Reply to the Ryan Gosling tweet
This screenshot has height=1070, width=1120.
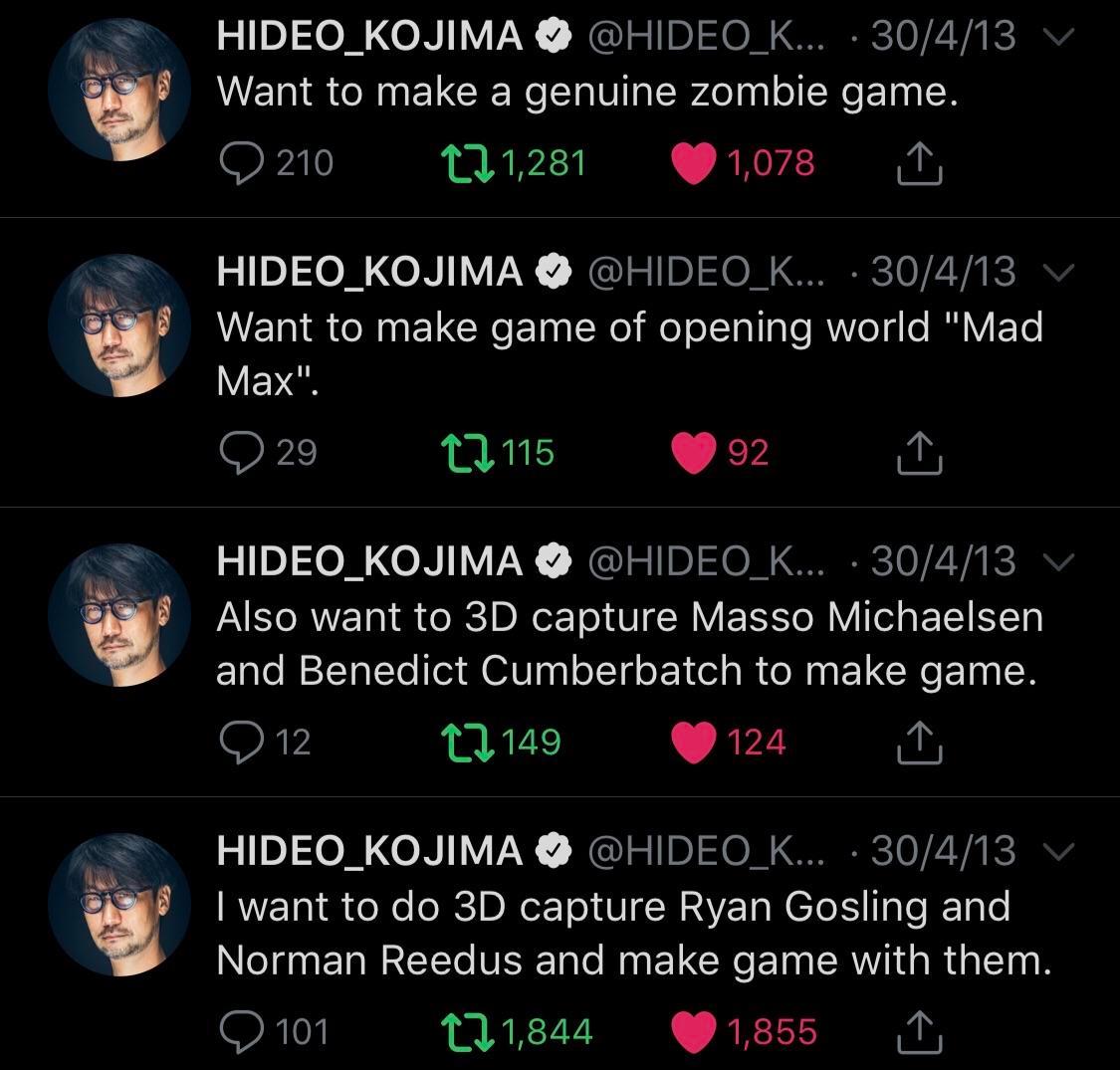[242, 1032]
